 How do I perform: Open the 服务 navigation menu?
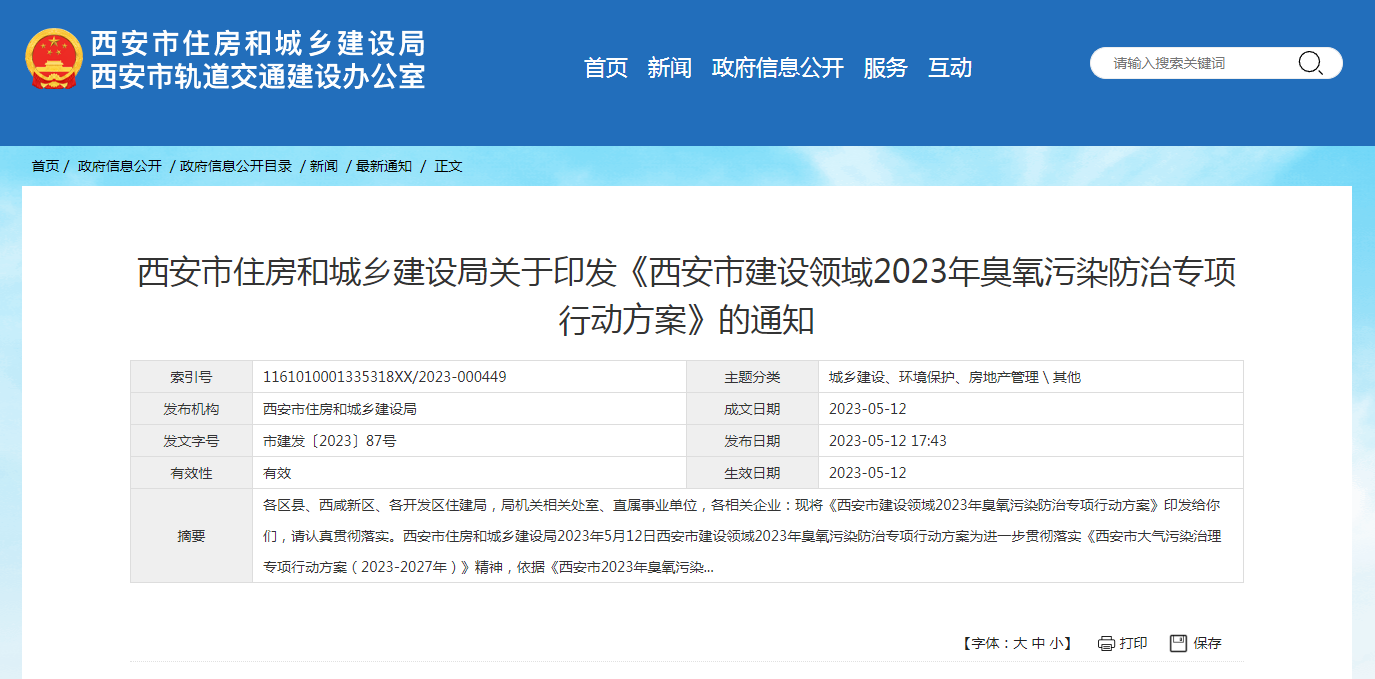[x=885, y=68]
